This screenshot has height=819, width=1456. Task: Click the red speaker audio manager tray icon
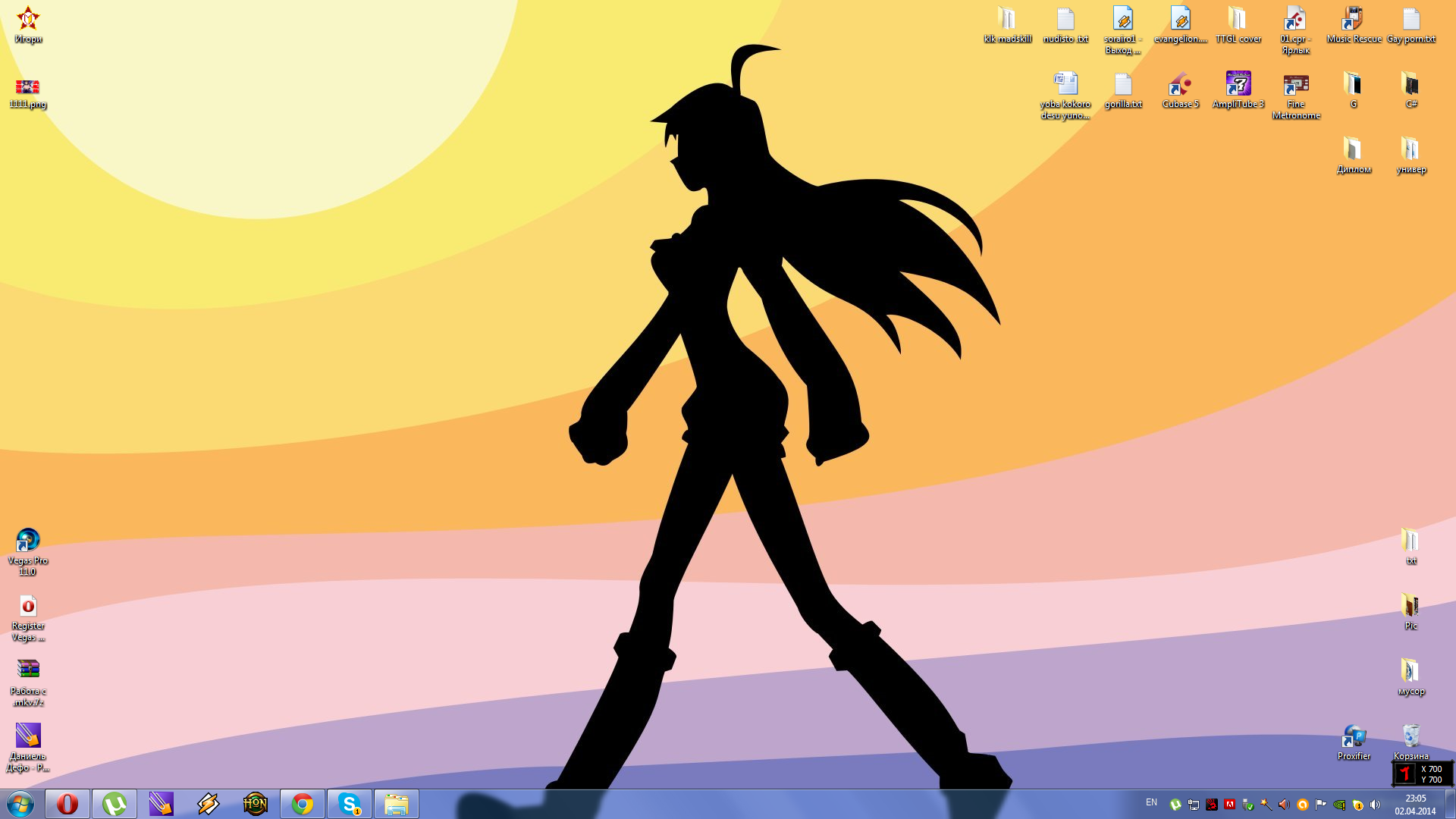tap(1285, 805)
